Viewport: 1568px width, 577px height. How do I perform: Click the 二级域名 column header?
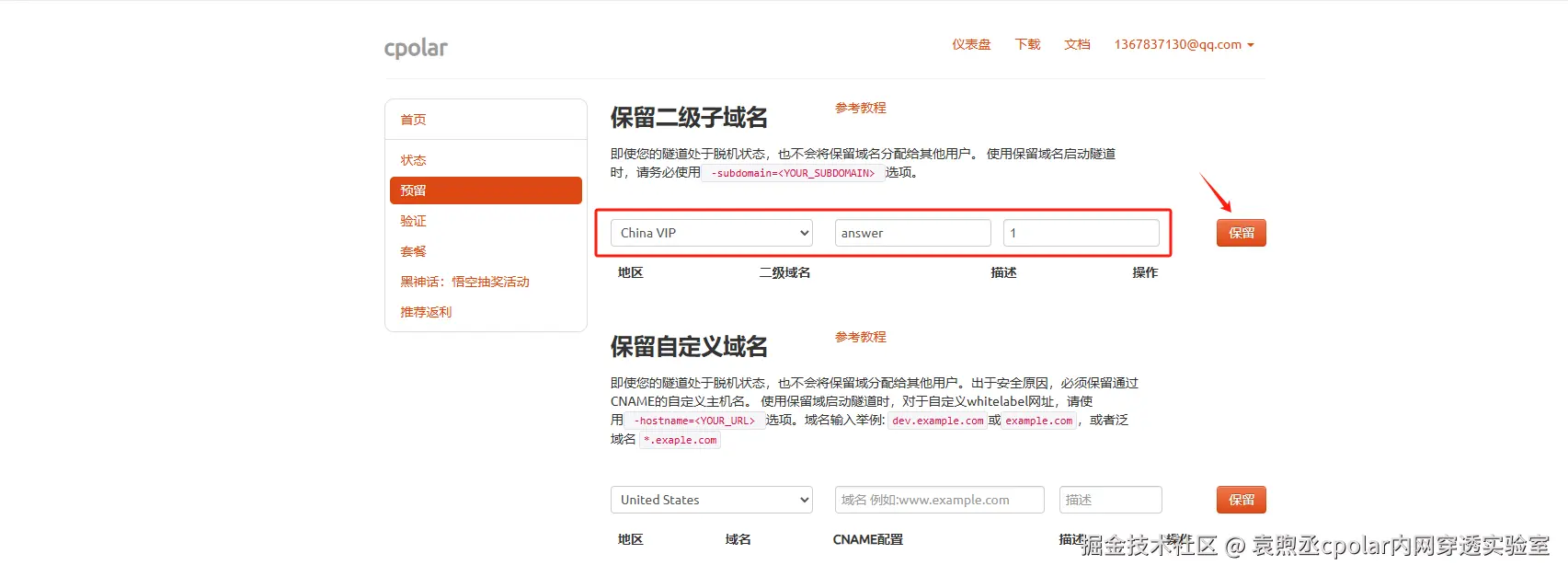coord(784,272)
